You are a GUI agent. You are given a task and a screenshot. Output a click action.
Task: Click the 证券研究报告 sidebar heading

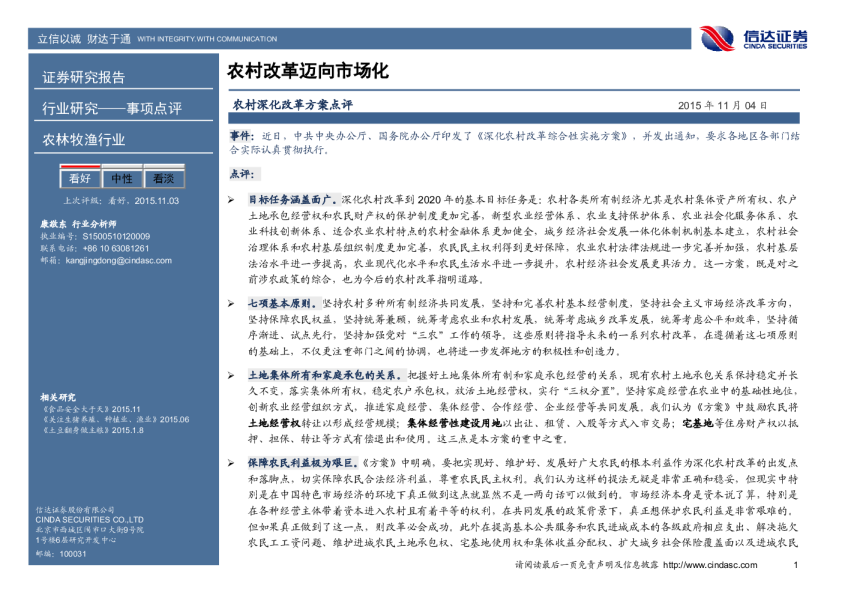(84, 77)
